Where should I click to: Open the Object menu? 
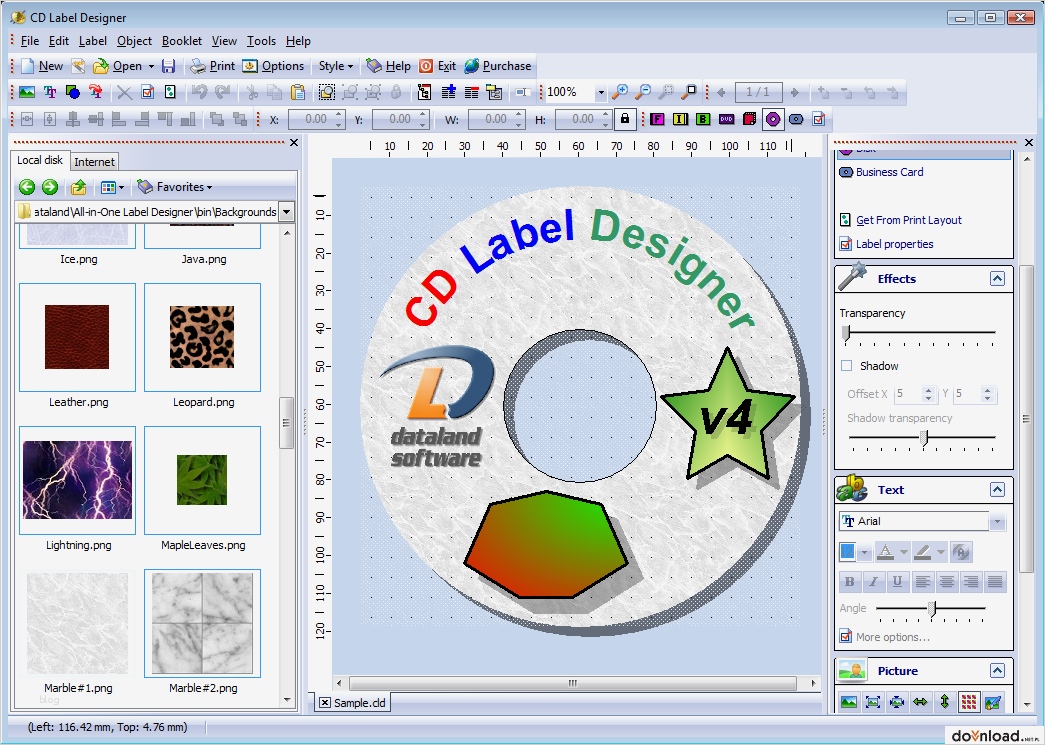point(134,41)
